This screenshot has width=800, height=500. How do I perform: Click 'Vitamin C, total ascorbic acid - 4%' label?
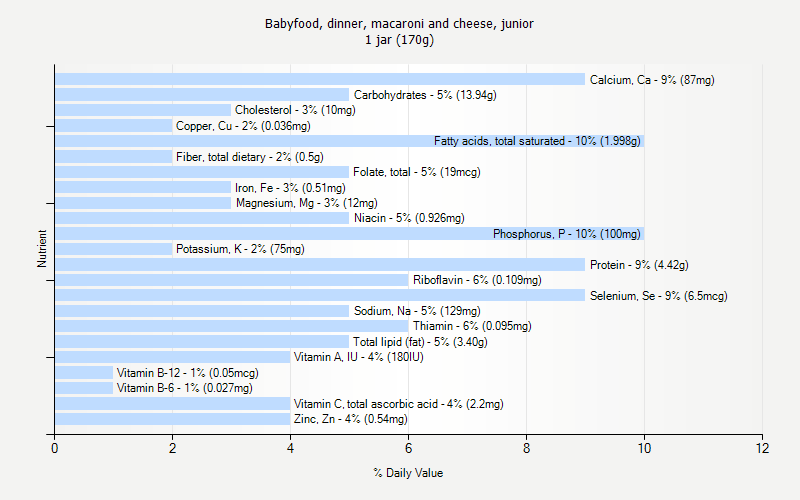pos(398,404)
